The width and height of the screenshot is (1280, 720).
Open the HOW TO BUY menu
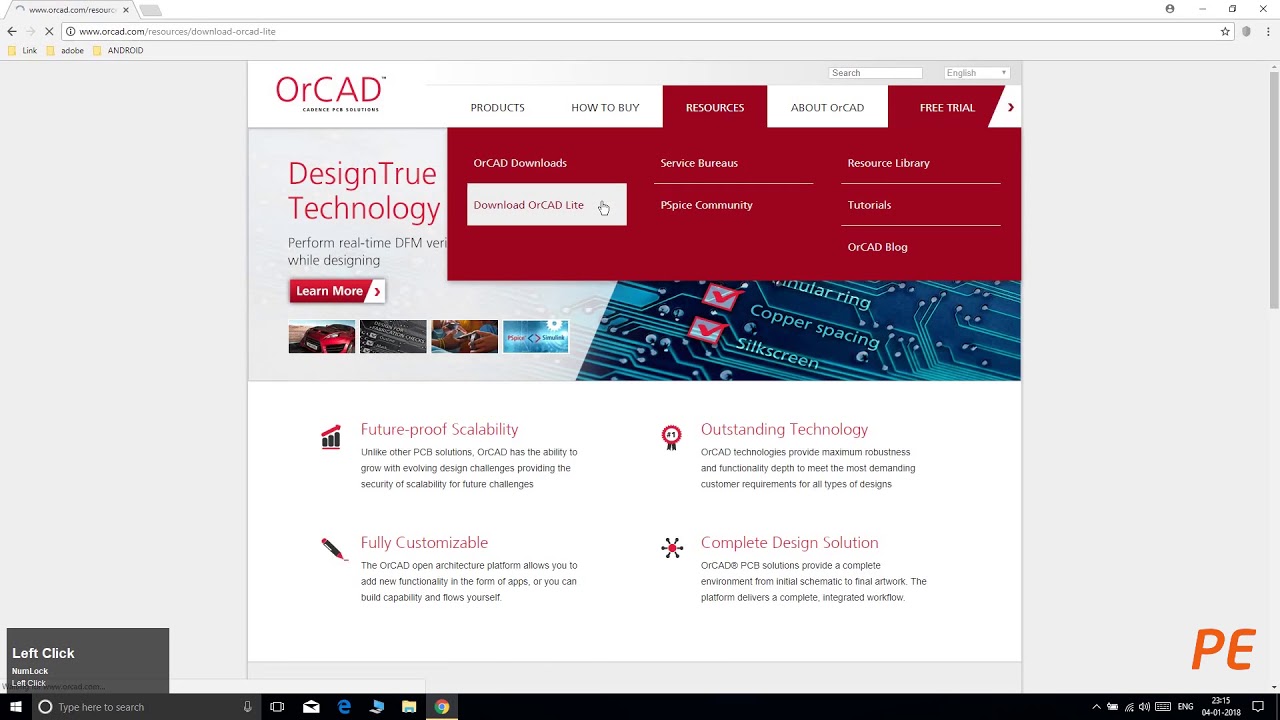(x=605, y=107)
